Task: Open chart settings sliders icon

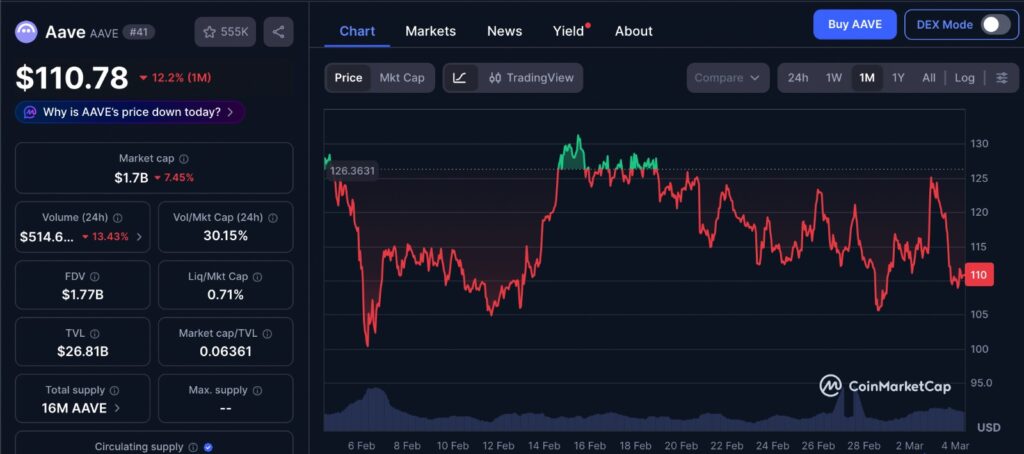Action: pos(1002,78)
